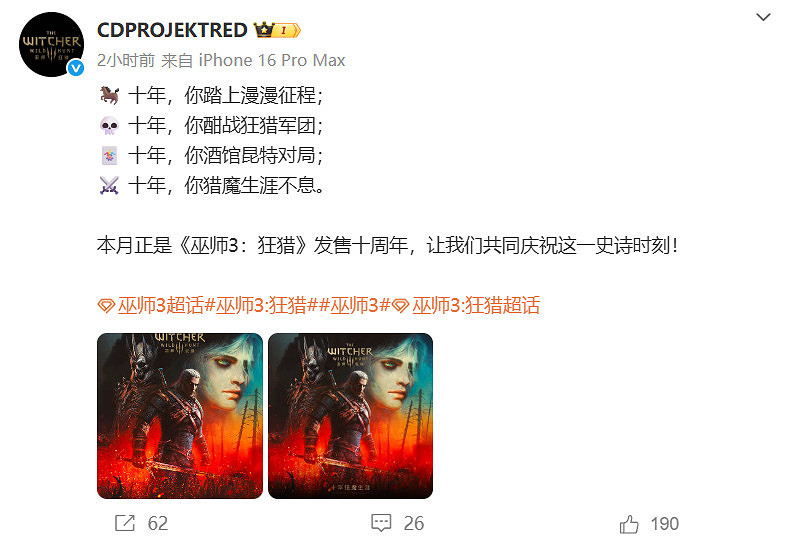
Task: Open comments via the speech bubble icon
Action: [x=381, y=523]
